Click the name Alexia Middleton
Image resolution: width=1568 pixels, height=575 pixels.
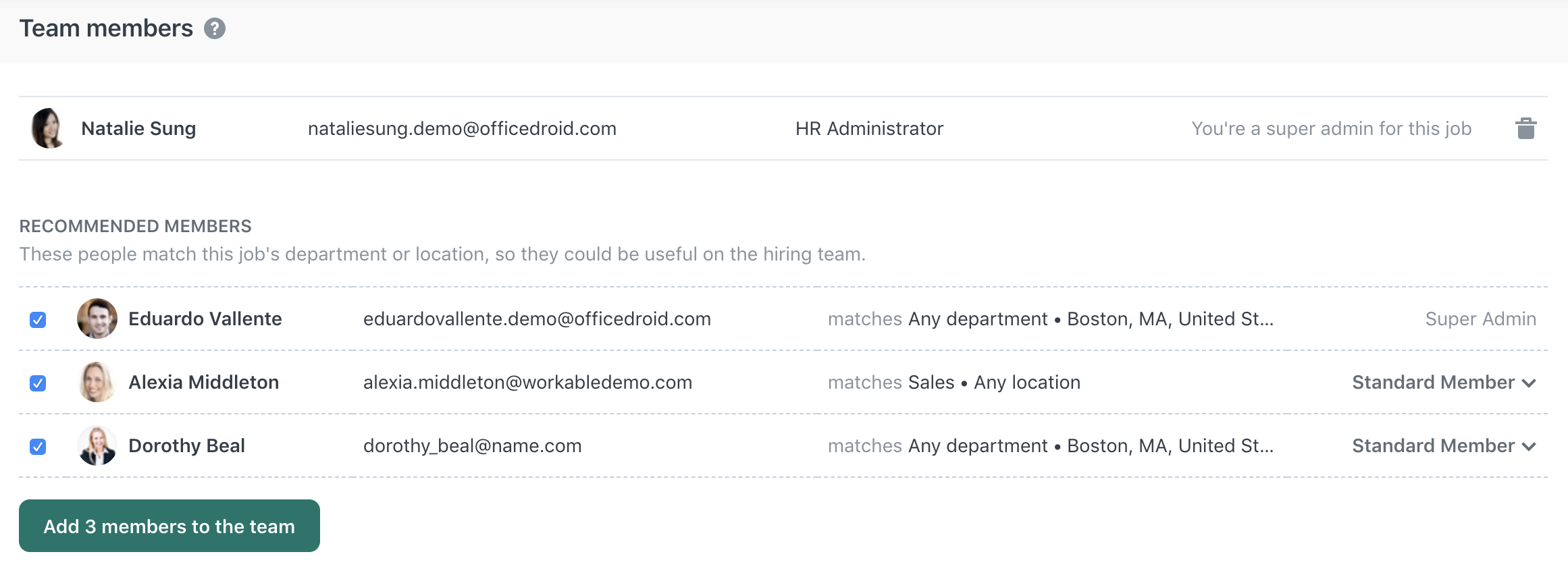coord(203,382)
